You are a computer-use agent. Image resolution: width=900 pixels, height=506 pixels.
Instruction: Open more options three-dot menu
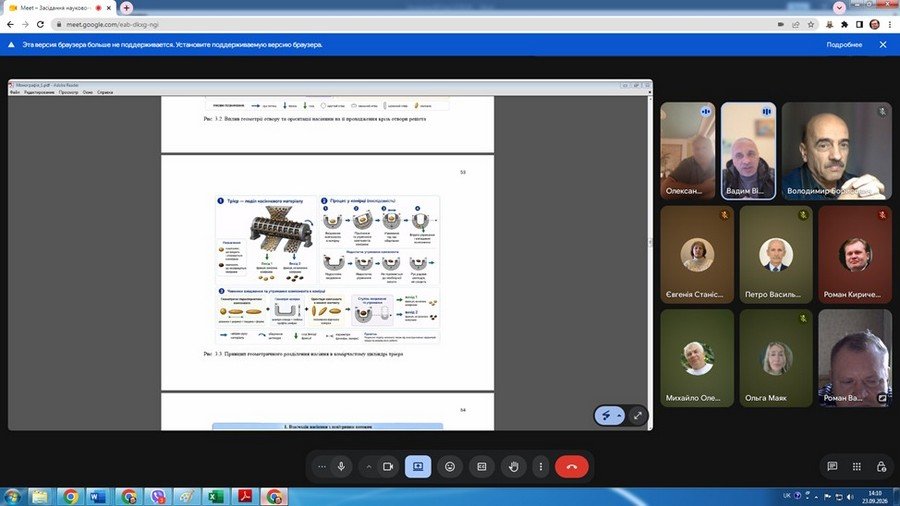click(541, 466)
